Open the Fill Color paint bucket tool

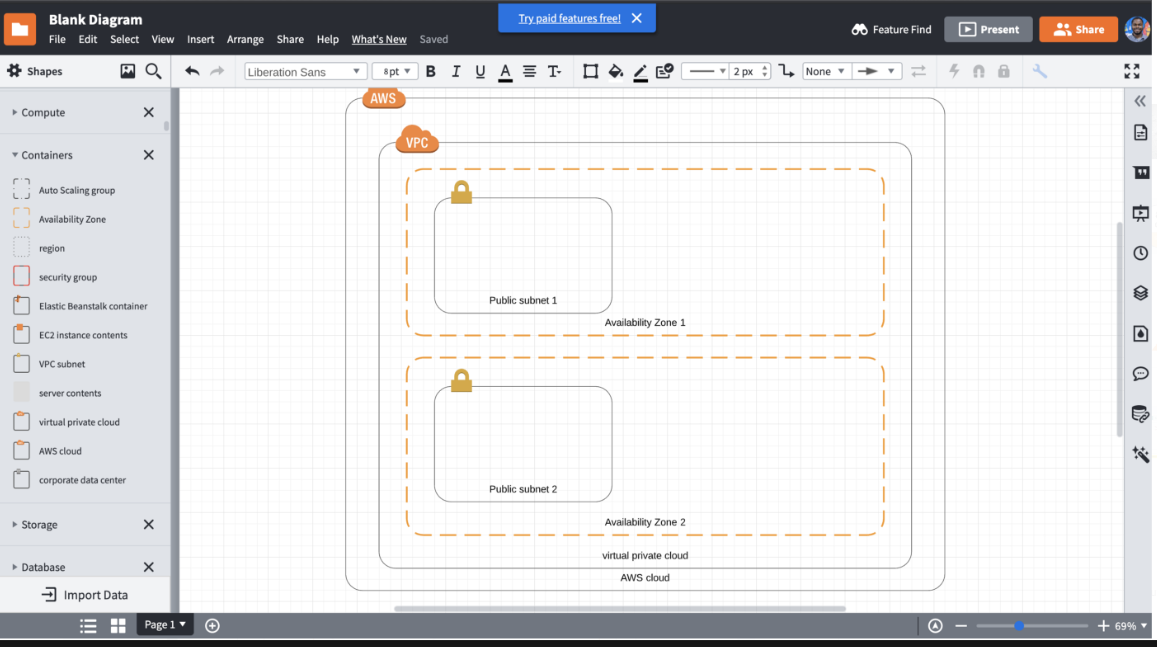point(617,71)
